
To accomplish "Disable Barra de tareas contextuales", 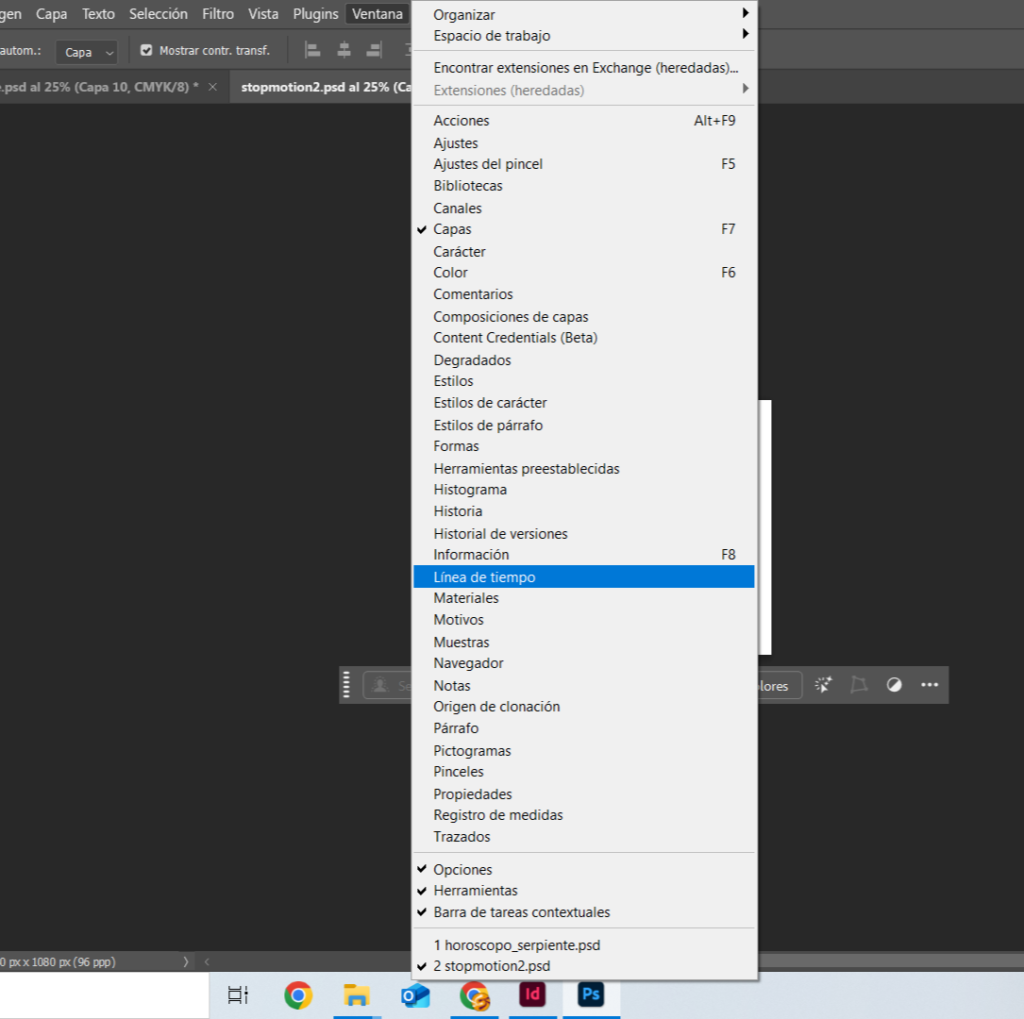I will pyautogui.click(x=521, y=912).
